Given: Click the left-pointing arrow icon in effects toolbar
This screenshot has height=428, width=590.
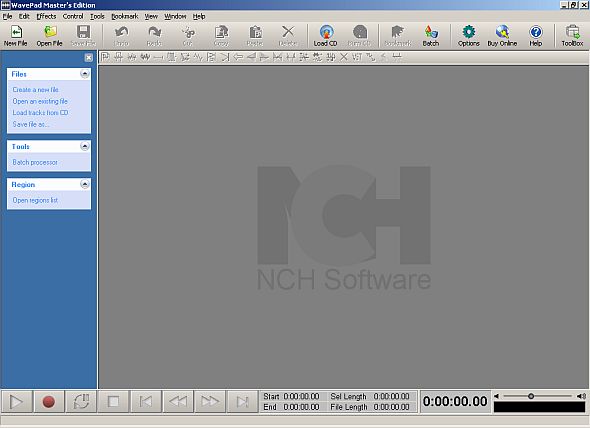Looking at the screenshot, I should pyautogui.click(x=238, y=57).
